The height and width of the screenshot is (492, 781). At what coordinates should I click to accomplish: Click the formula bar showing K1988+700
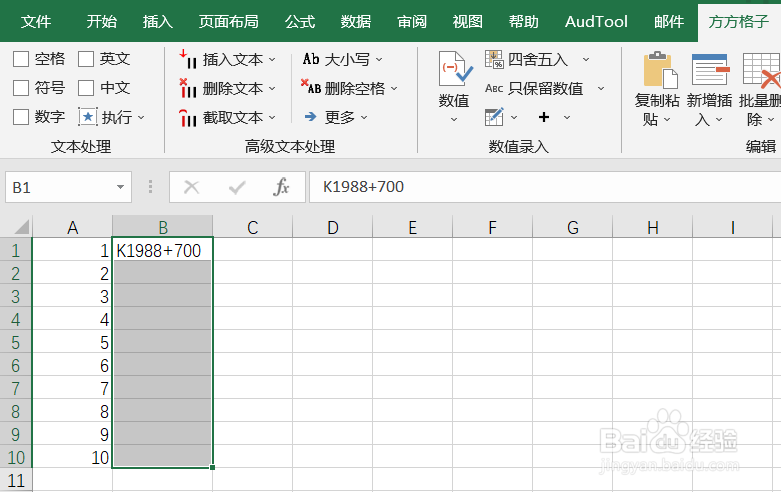(x=545, y=187)
